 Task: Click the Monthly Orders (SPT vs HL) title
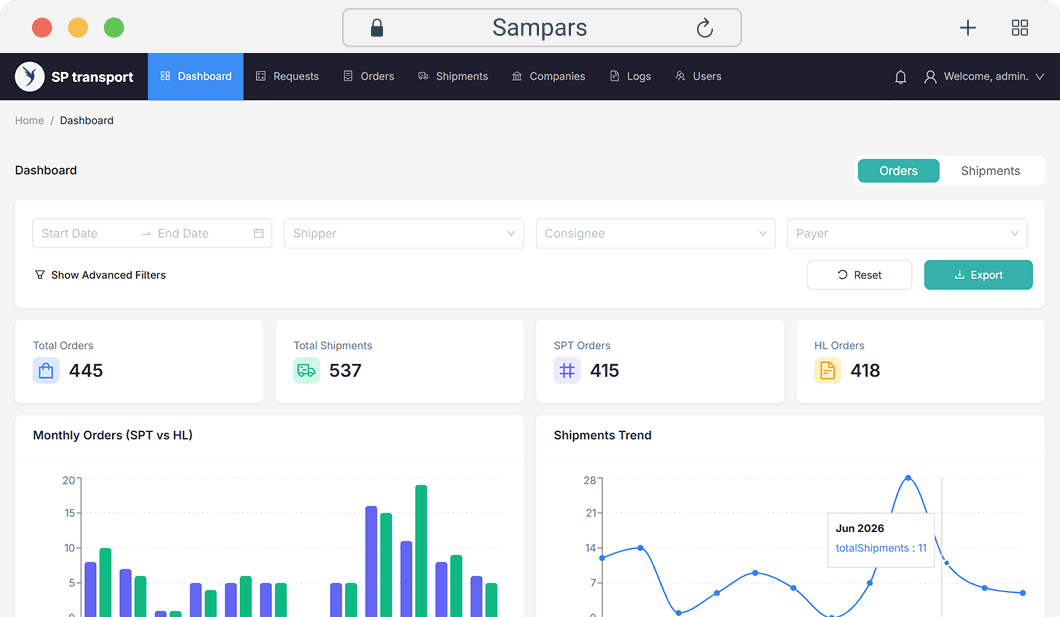click(113, 435)
